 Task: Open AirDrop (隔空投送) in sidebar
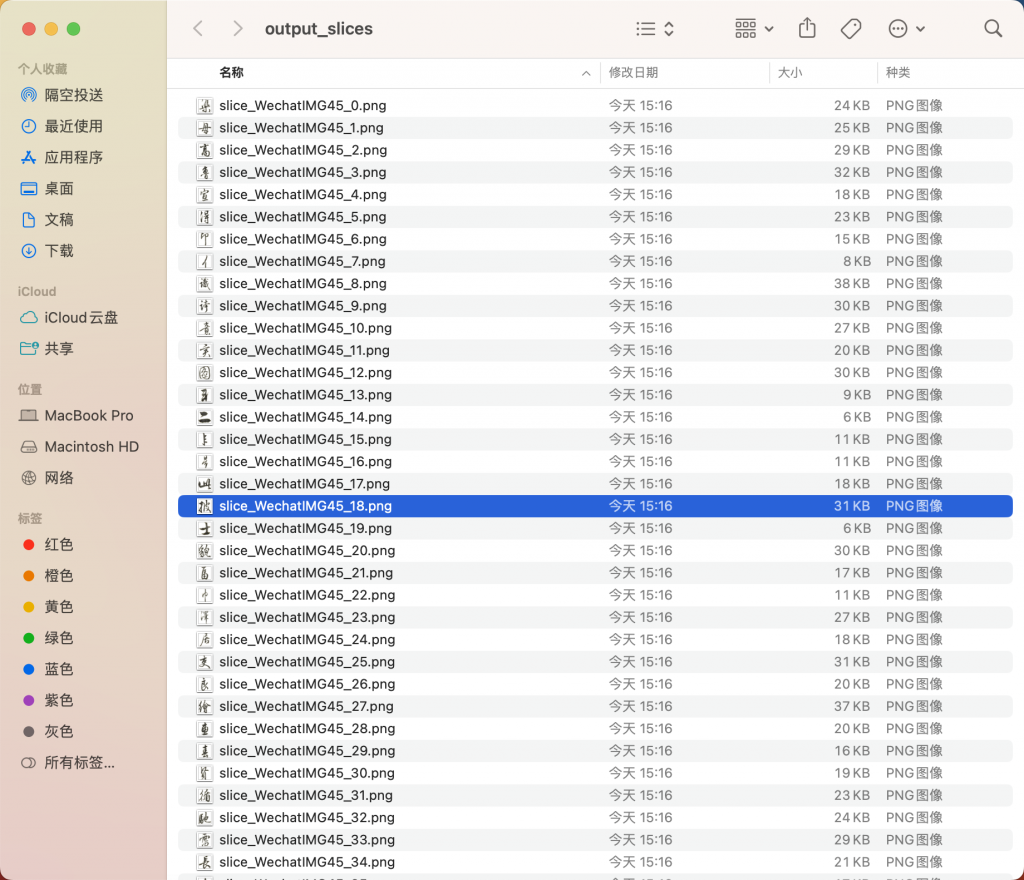[x=73, y=95]
